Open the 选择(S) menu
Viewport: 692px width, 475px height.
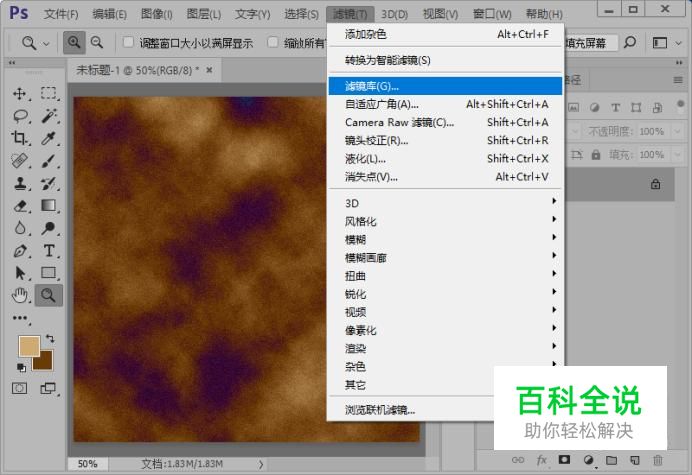click(x=301, y=14)
